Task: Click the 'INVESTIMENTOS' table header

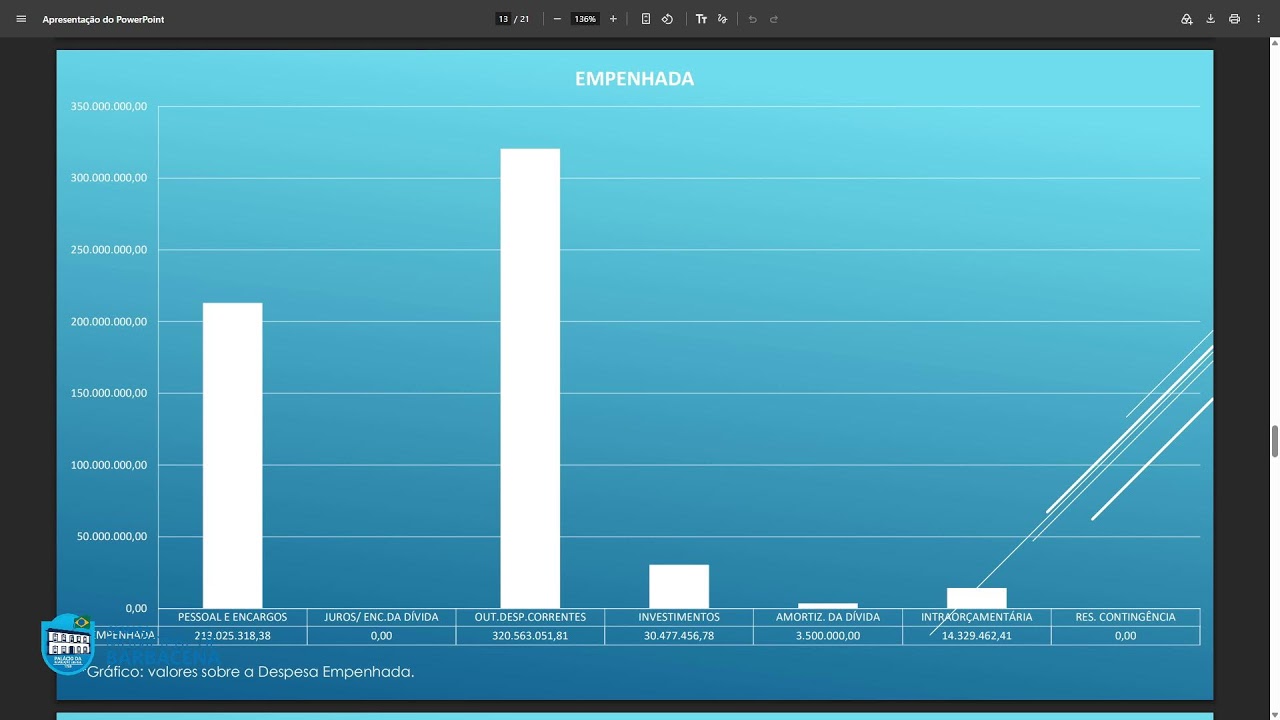Action: click(x=679, y=617)
